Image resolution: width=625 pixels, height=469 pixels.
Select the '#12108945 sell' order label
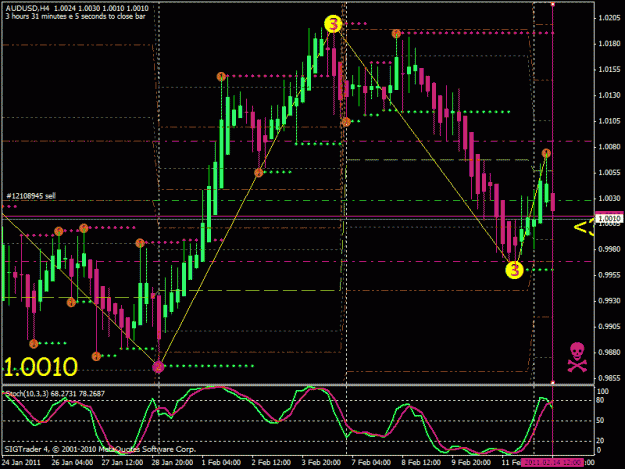coord(31,196)
